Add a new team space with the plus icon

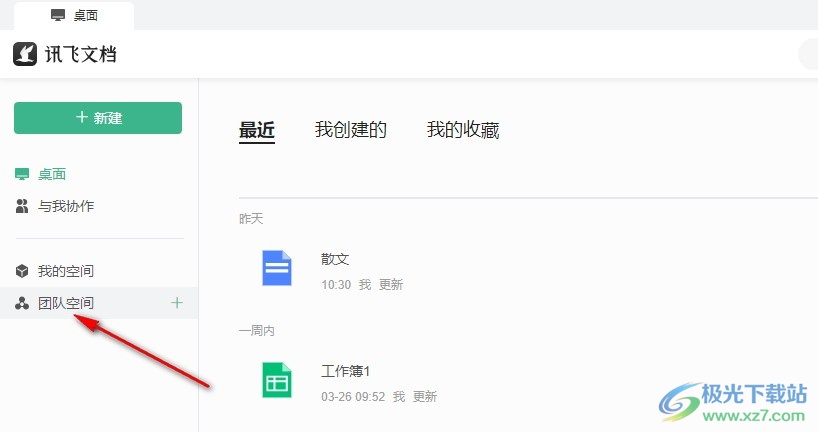pyautogui.click(x=177, y=303)
